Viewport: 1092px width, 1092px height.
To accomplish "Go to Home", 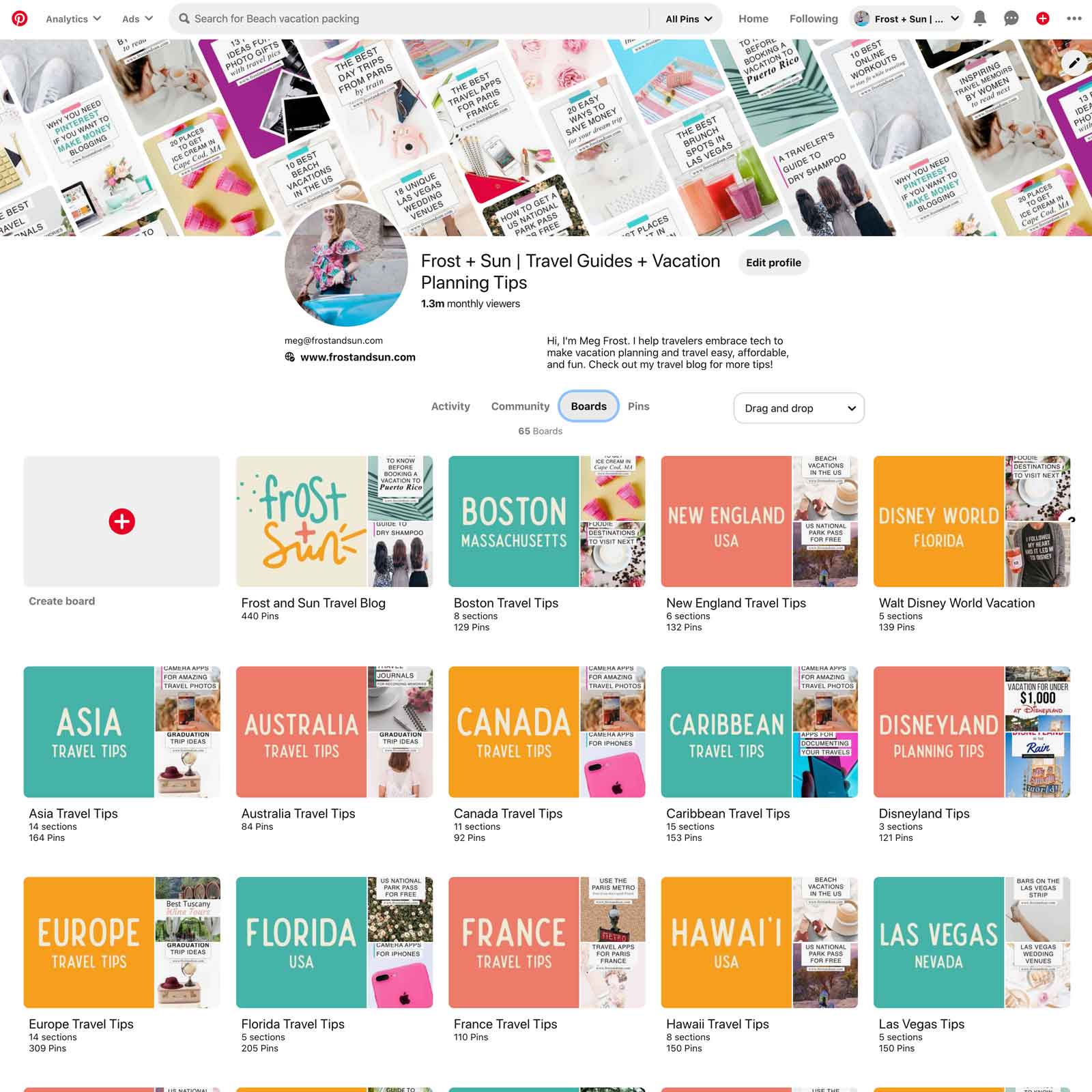I will (753, 18).
